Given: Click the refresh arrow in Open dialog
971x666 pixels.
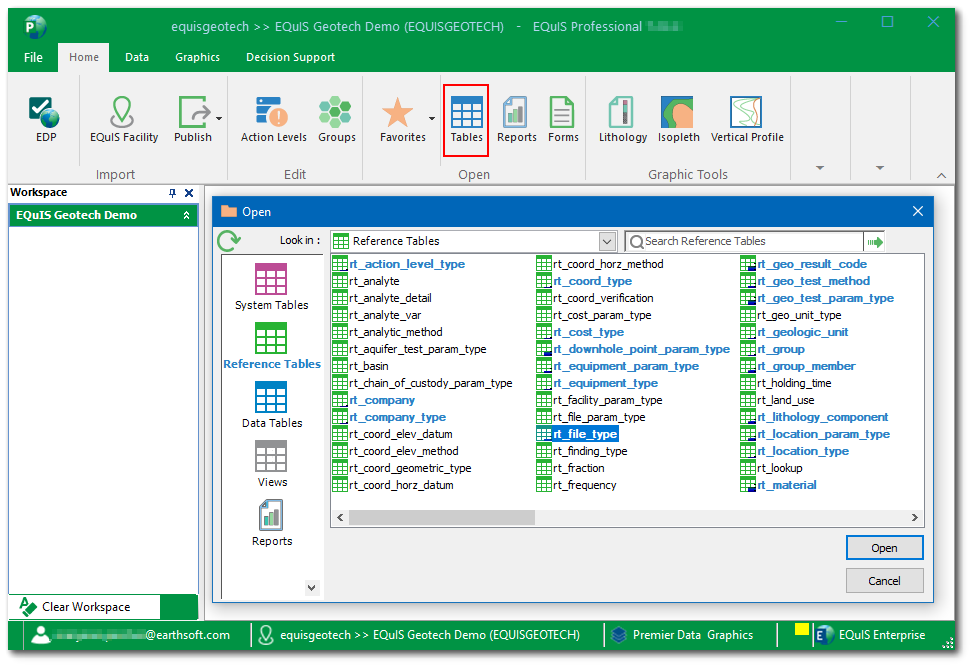Looking at the screenshot, I should tap(229, 241).
